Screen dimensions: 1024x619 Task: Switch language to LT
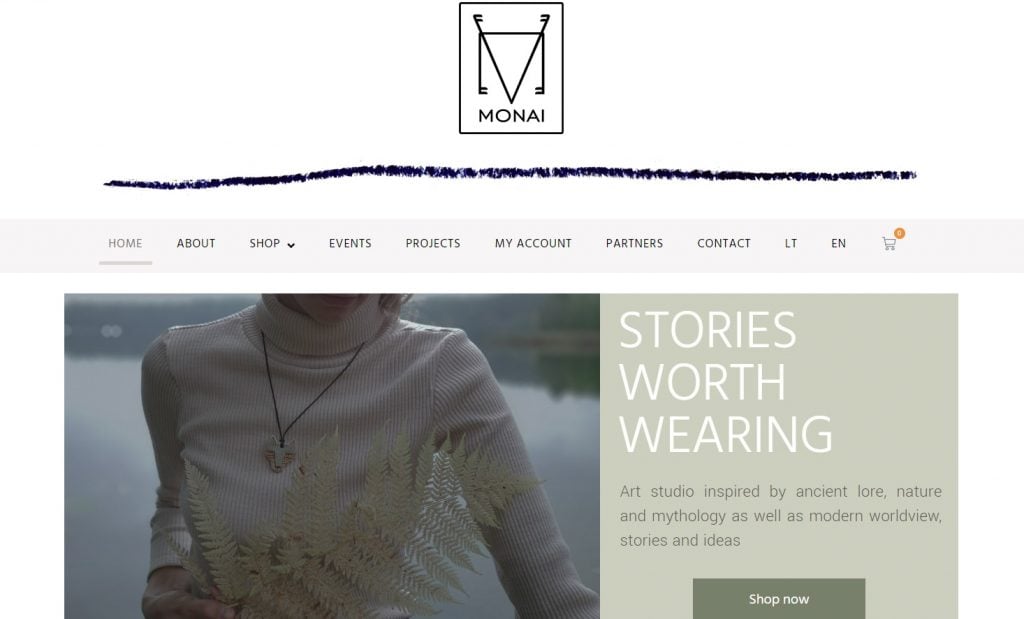(791, 244)
